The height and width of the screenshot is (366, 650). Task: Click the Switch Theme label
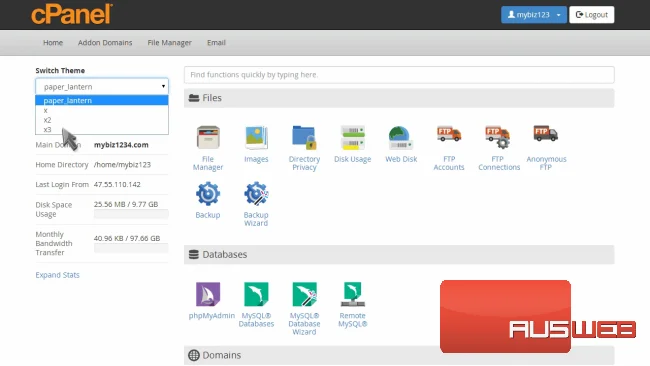tap(60, 70)
